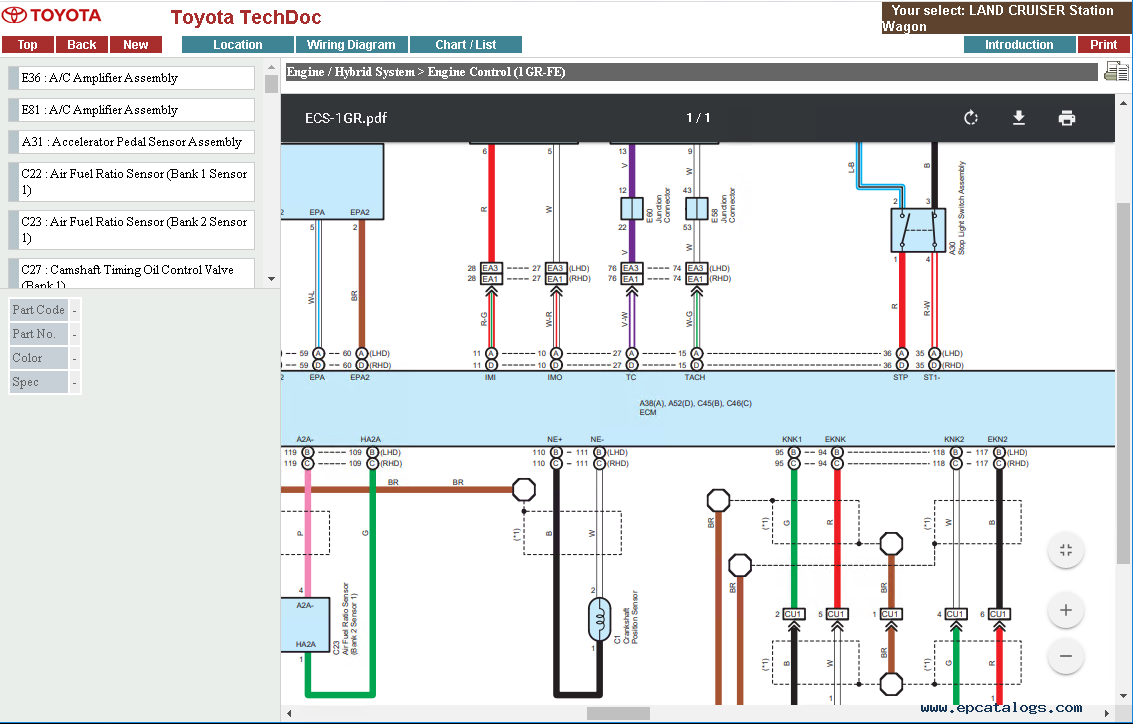Zoom out of the wiring diagram
The image size is (1133, 724).
coord(1065,656)
